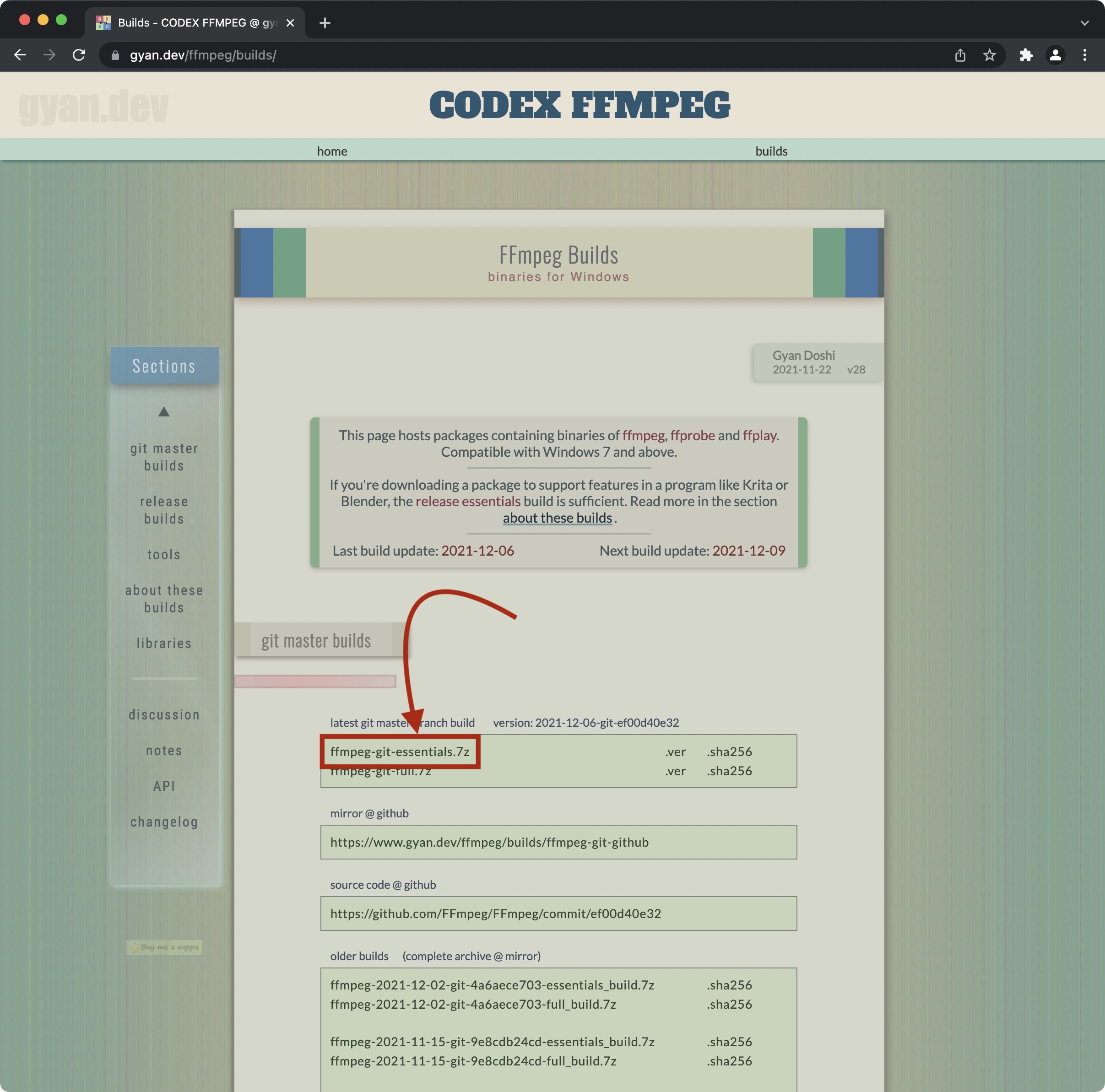The height and width of the screenshot is (1092, 1105).
Task: Go to release builds section in sidebar
Action: click(x=163, y=510)
